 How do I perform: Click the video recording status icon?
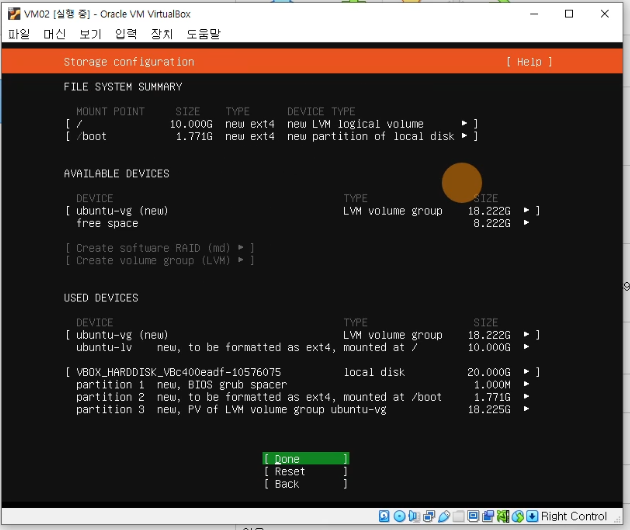[488, 516]
